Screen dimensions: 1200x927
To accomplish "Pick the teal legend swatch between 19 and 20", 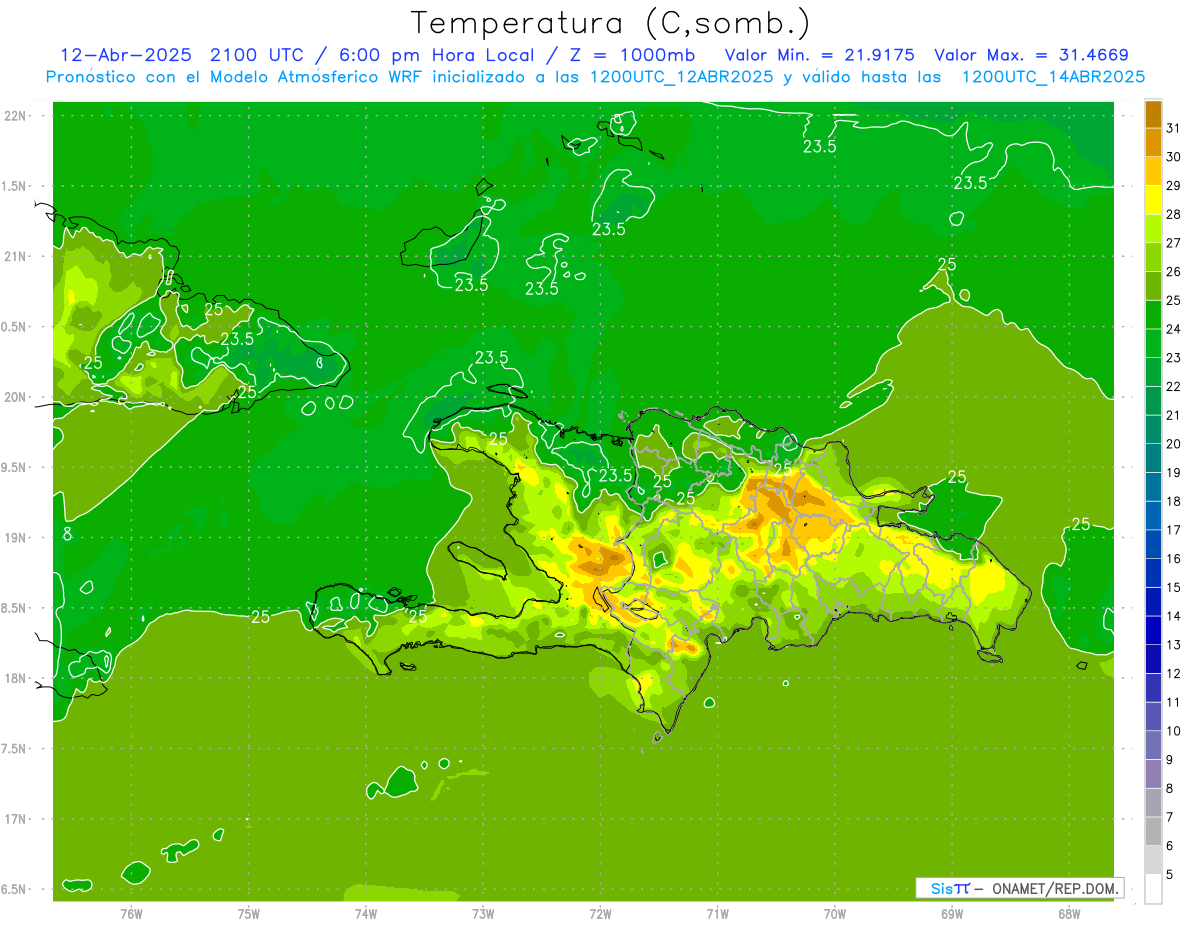I will pyautogui.click(x=1153, y=458).
